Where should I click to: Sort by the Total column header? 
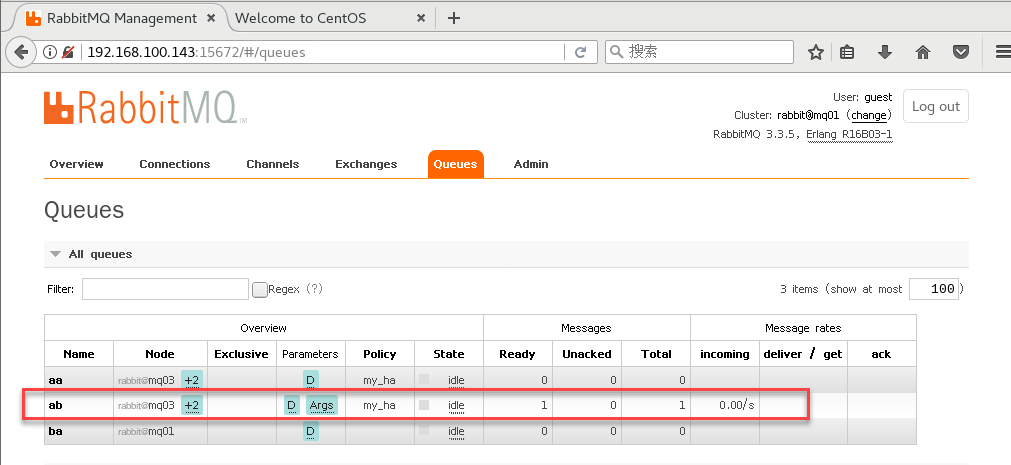click(x=656, y=354)
